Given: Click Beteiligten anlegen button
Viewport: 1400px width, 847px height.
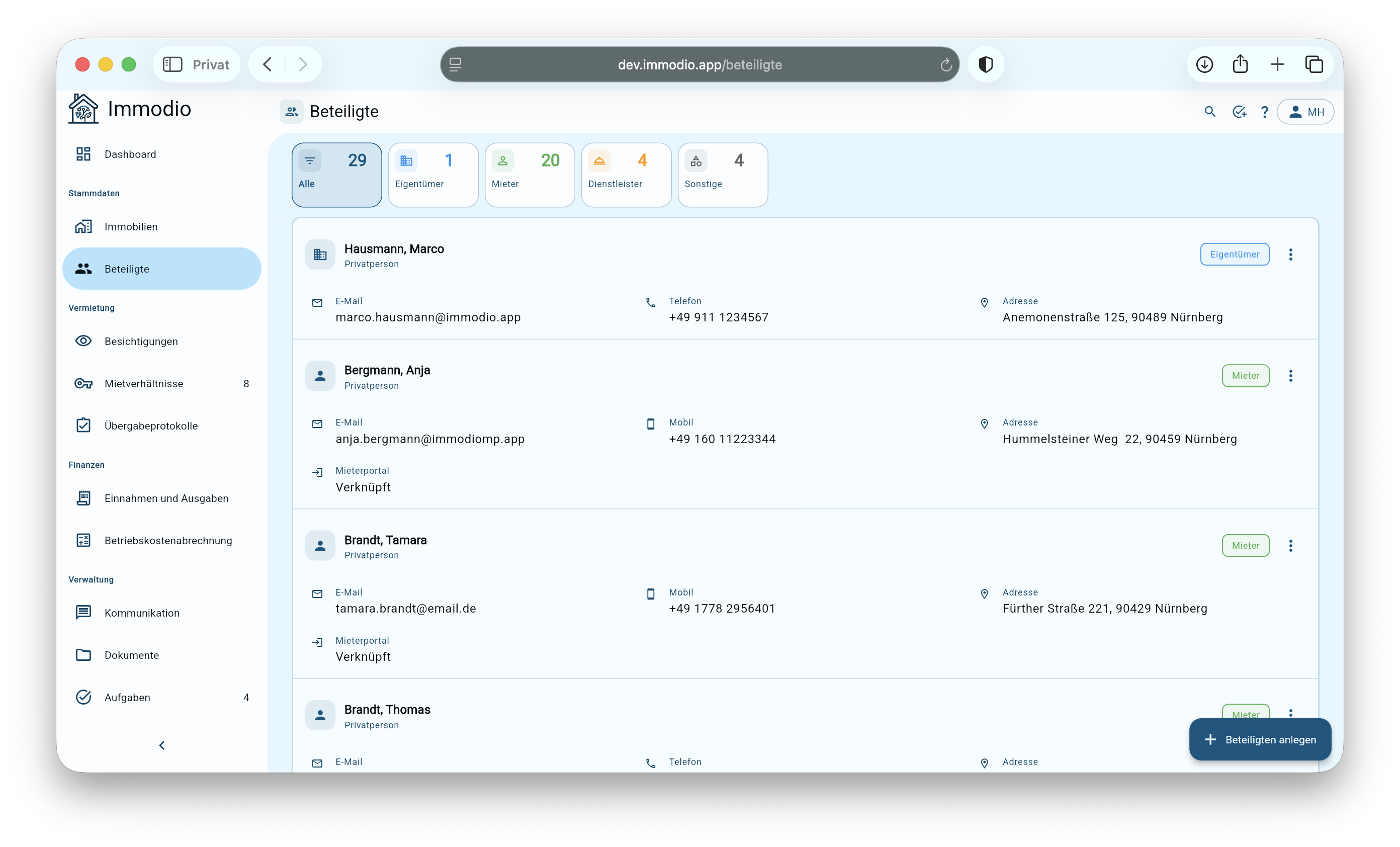Looking at the screenshot, I should tap(1260, 739).
